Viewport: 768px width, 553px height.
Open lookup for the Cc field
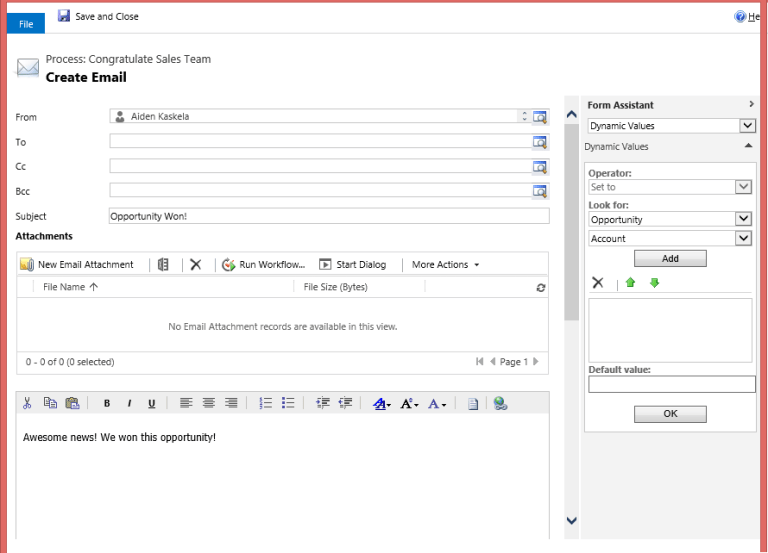pyautogui.click(x=540, y=167)
